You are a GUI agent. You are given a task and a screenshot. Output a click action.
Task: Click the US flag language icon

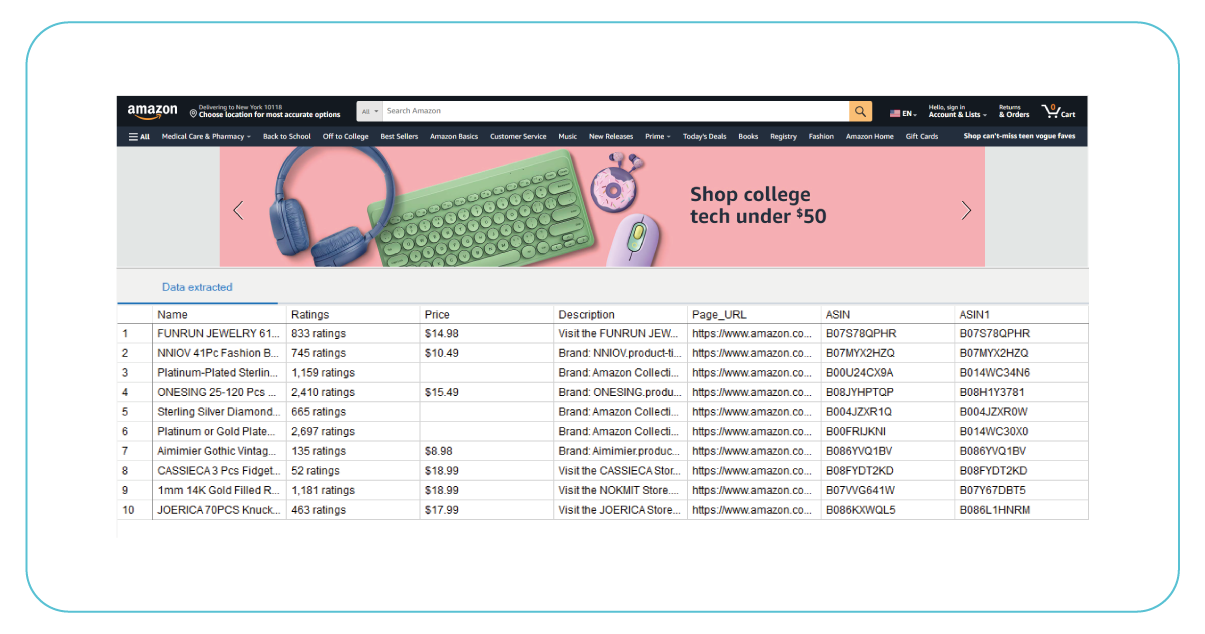coord(895,114)
